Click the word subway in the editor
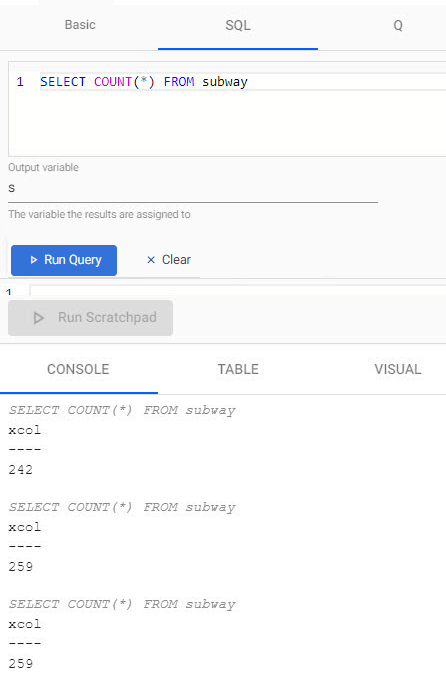The width and height of the screenshot is (446, 698). click(225, 82)
